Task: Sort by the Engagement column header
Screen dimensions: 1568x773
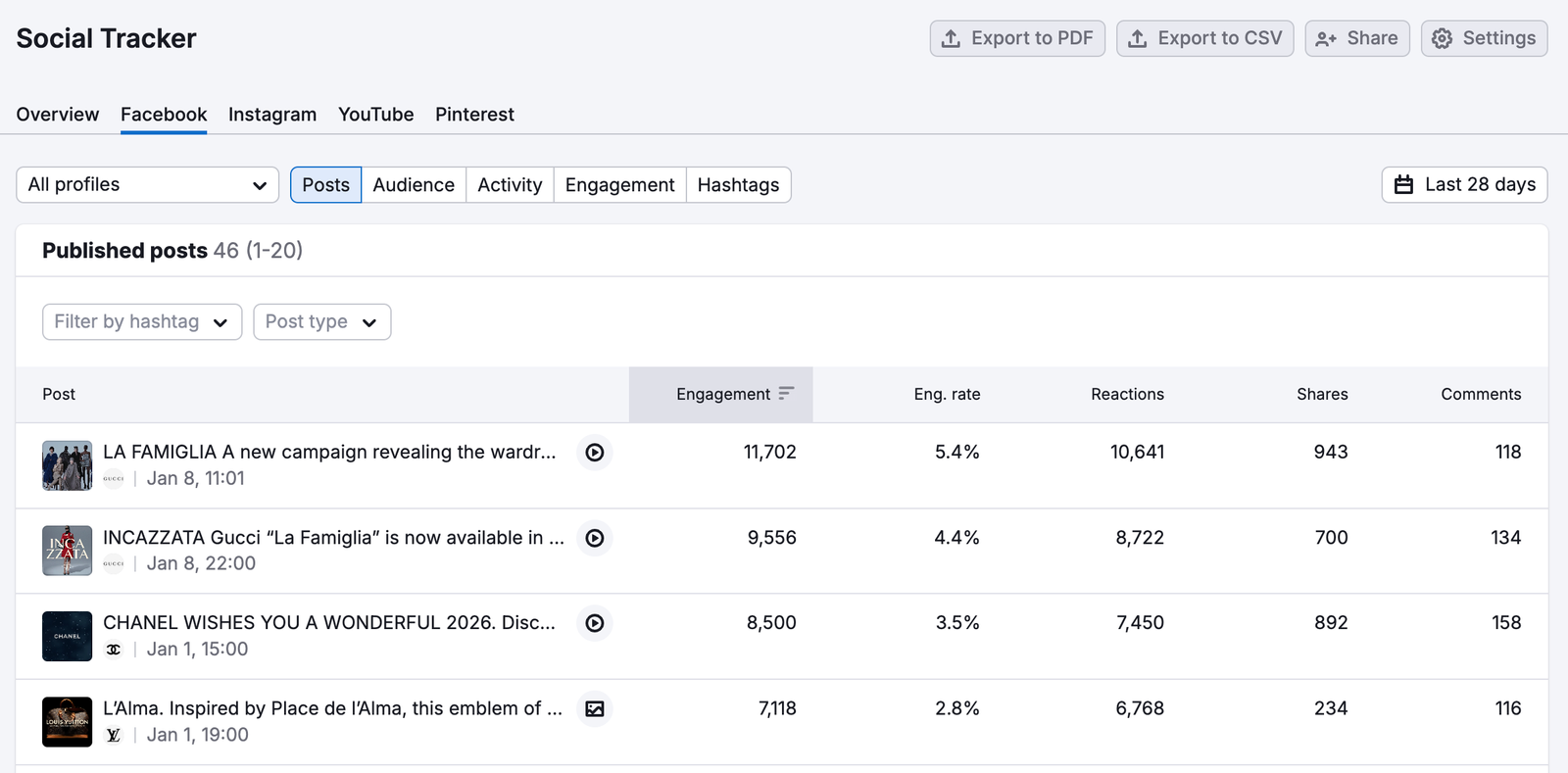Action: click(x=721, y=394)
